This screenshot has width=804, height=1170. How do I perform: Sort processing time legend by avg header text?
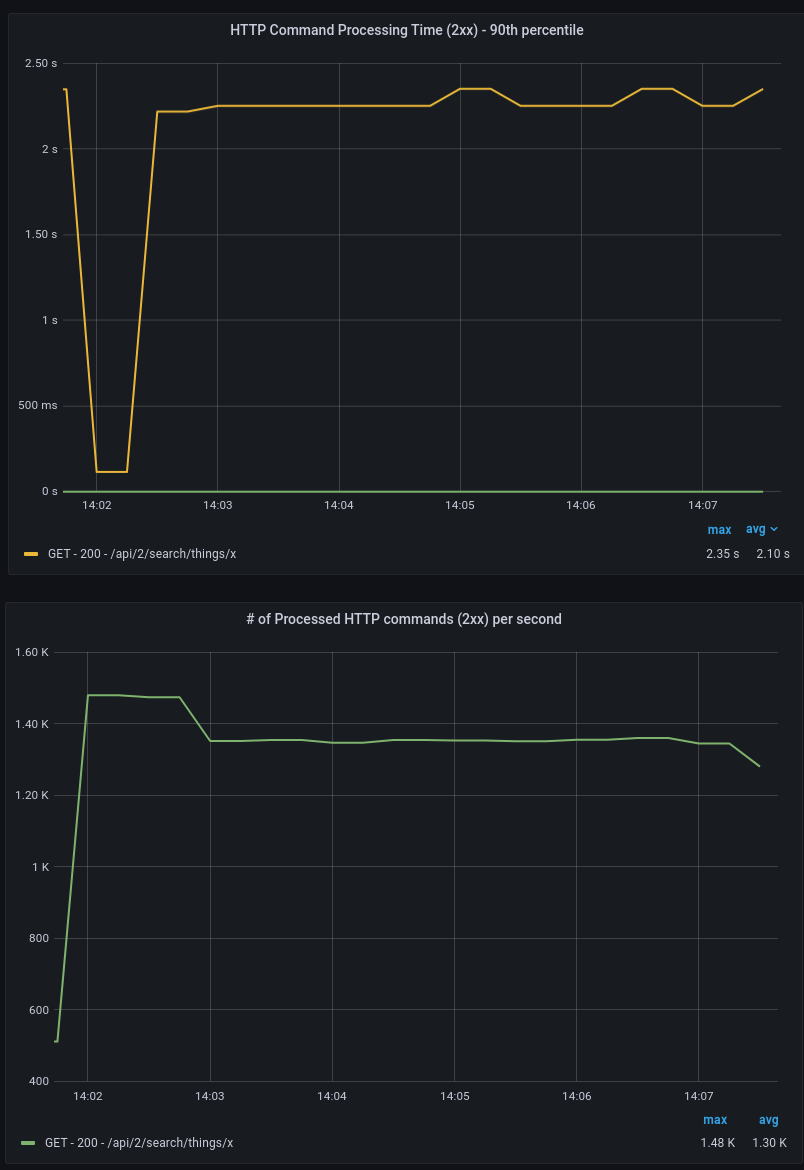[x=755, y=530]
